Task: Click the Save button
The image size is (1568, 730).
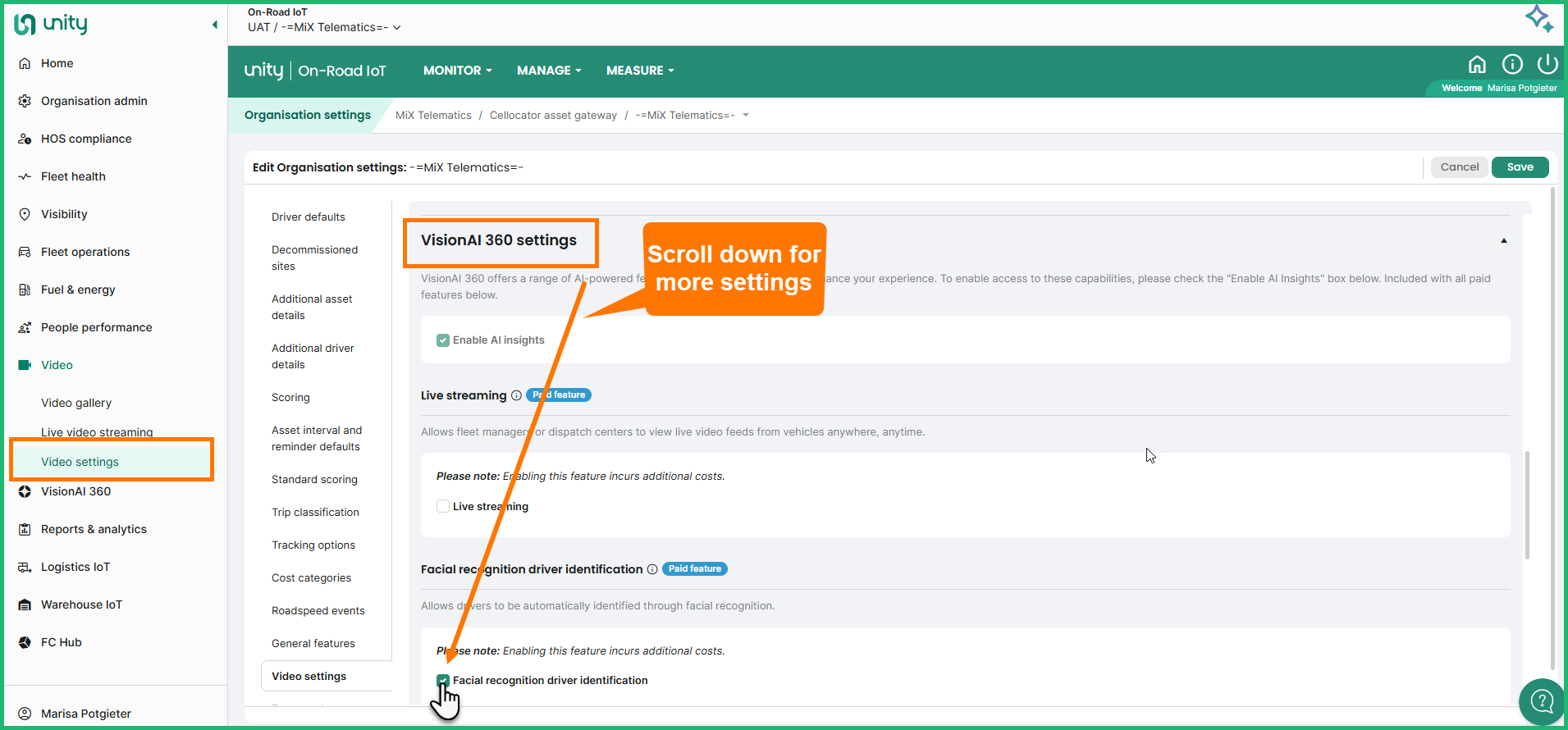Action: (1520, 167)
